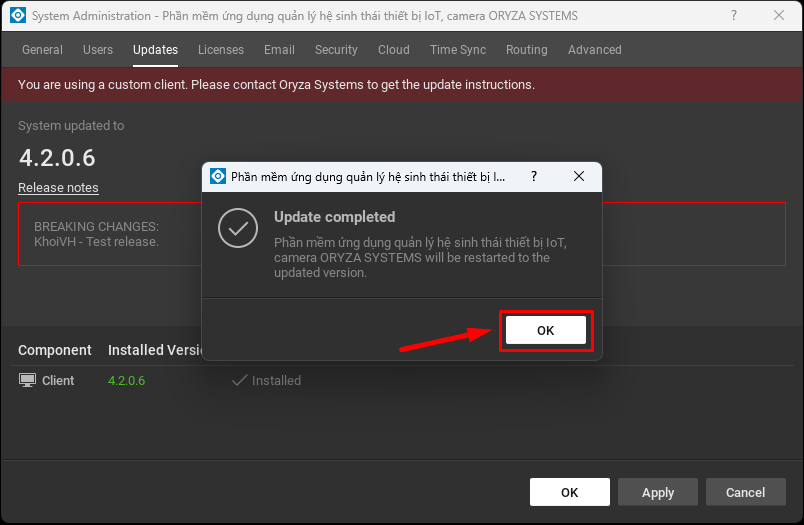Switch to the General tab
This screenshot has width=804, height=525.
tap(42, 50)
